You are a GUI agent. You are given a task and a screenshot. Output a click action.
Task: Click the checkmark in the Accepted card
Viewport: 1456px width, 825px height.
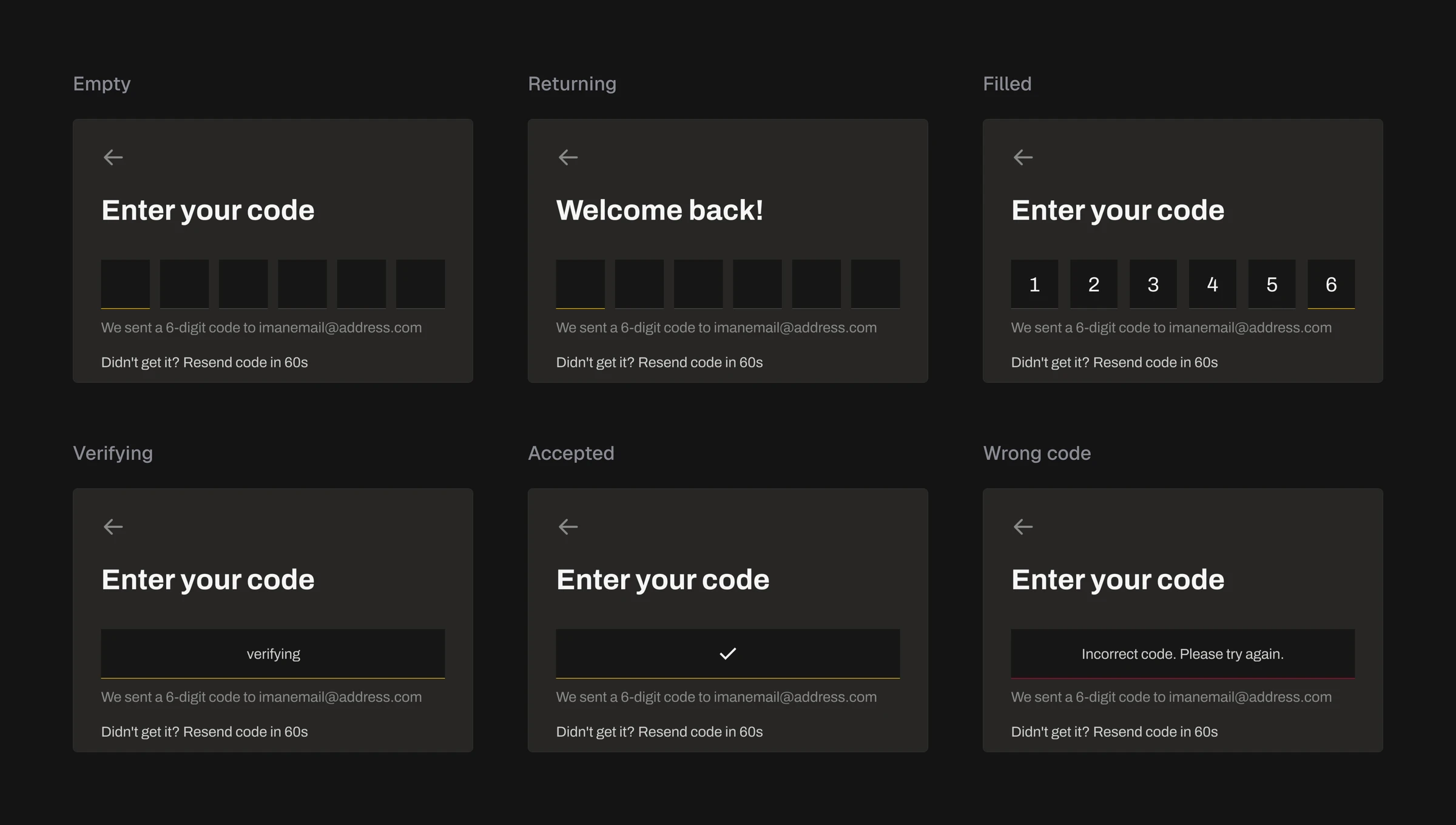coord(727,653)
